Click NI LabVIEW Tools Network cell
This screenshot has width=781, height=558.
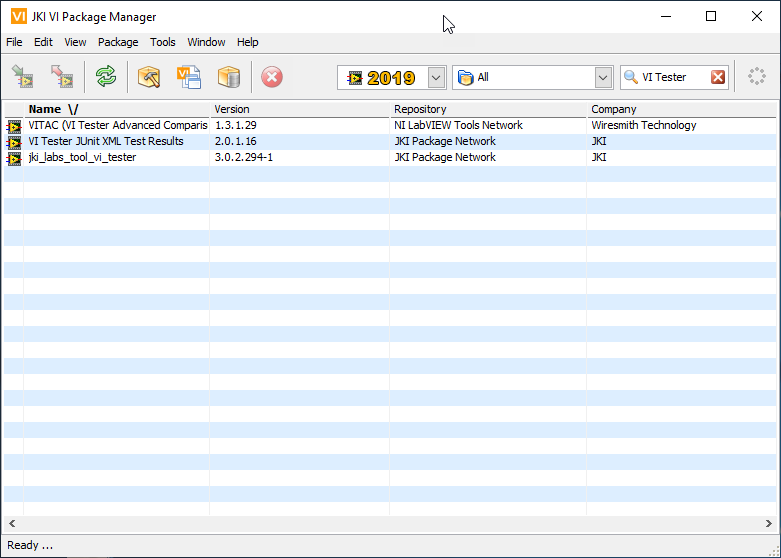pyautogui.click(x=458, y=125)
